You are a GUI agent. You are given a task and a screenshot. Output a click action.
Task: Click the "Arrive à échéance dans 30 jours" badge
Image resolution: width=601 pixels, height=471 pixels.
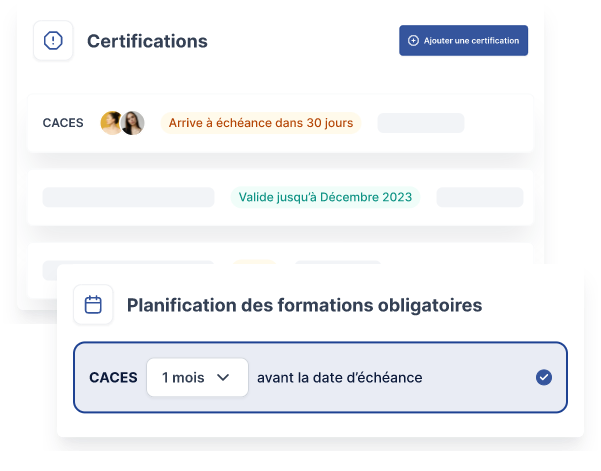[x=260, y=123]
